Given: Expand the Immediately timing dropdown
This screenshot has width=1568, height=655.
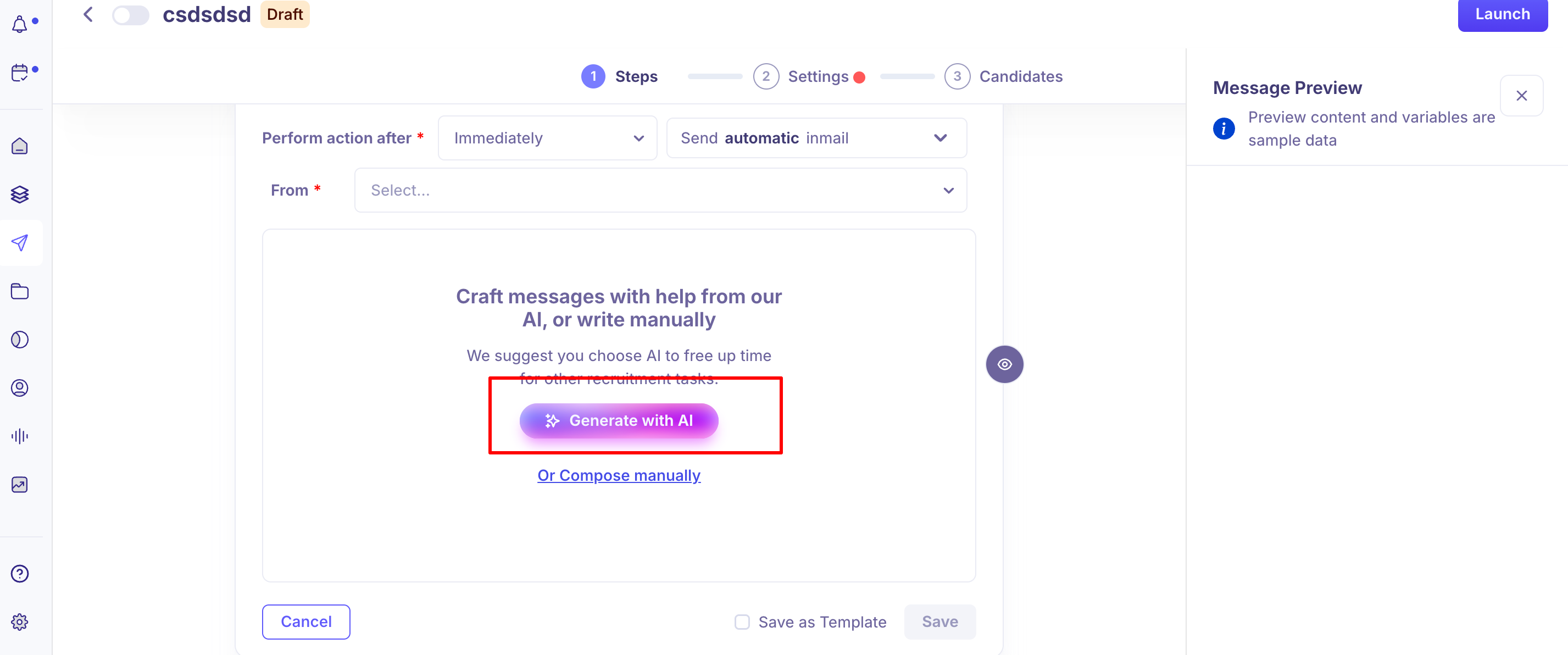Looking at the screenshot, I should coord(547,138).
